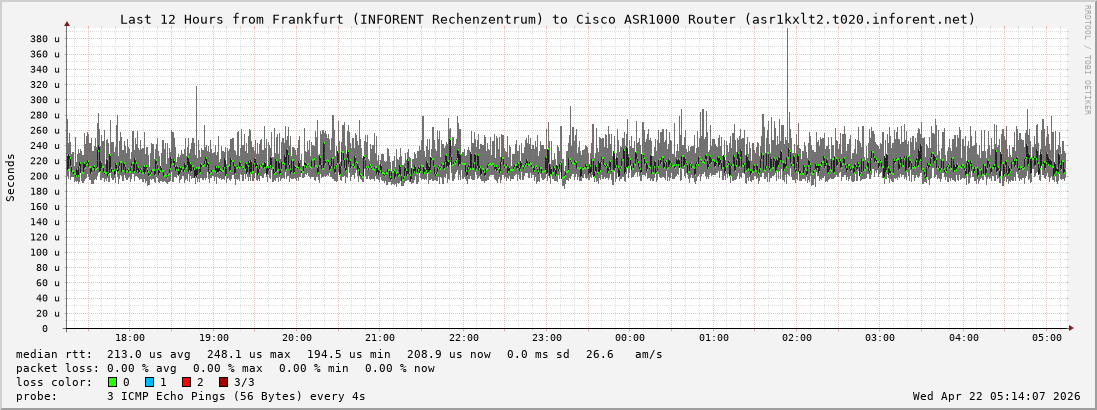Click the dark red 3/3 loss swatch
This screenshot has width=1097, height=410.
click(x=223, y=382)
